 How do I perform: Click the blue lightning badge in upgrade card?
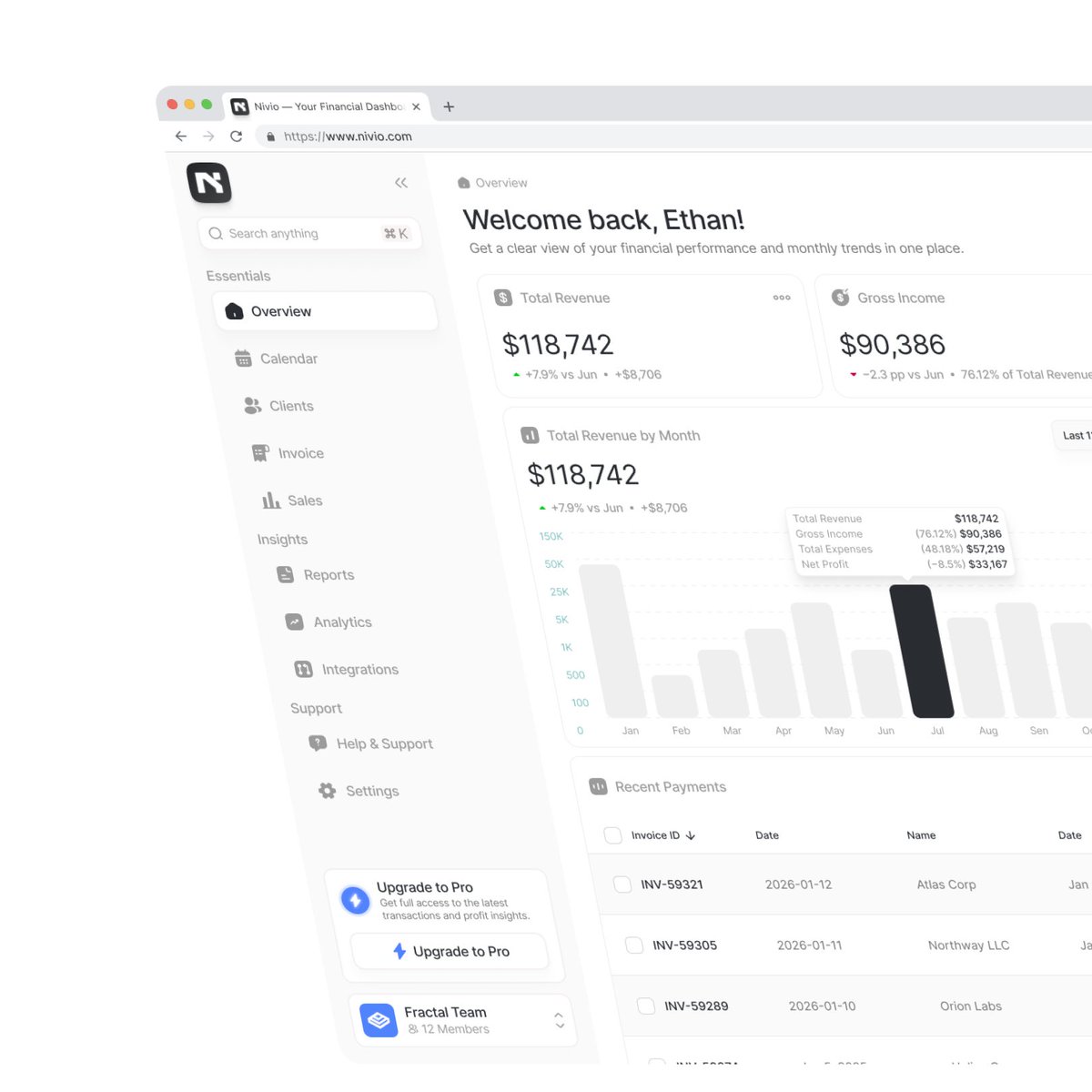point(356,901)
